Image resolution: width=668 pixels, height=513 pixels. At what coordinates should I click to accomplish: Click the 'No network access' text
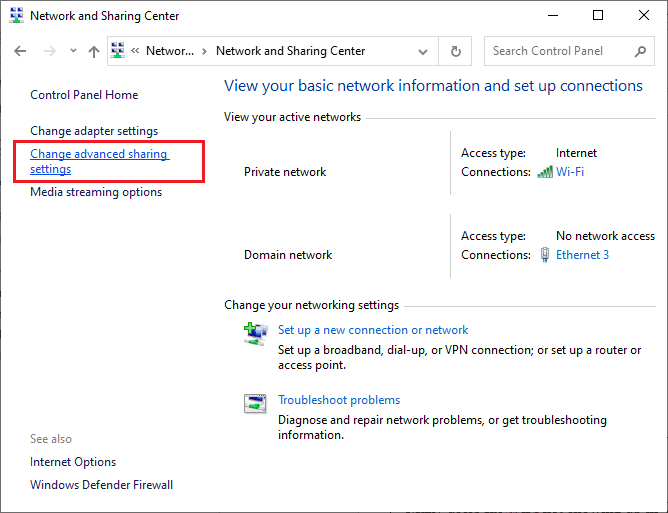[x=605, y=236]
